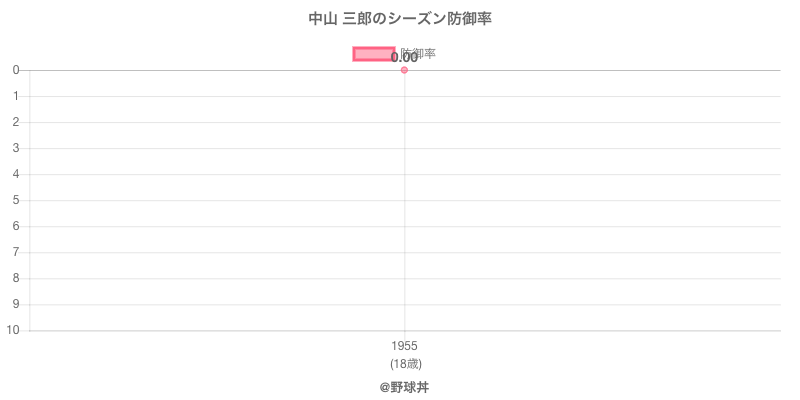
Task: Click y-axis label 8
Action: (16, 278)
